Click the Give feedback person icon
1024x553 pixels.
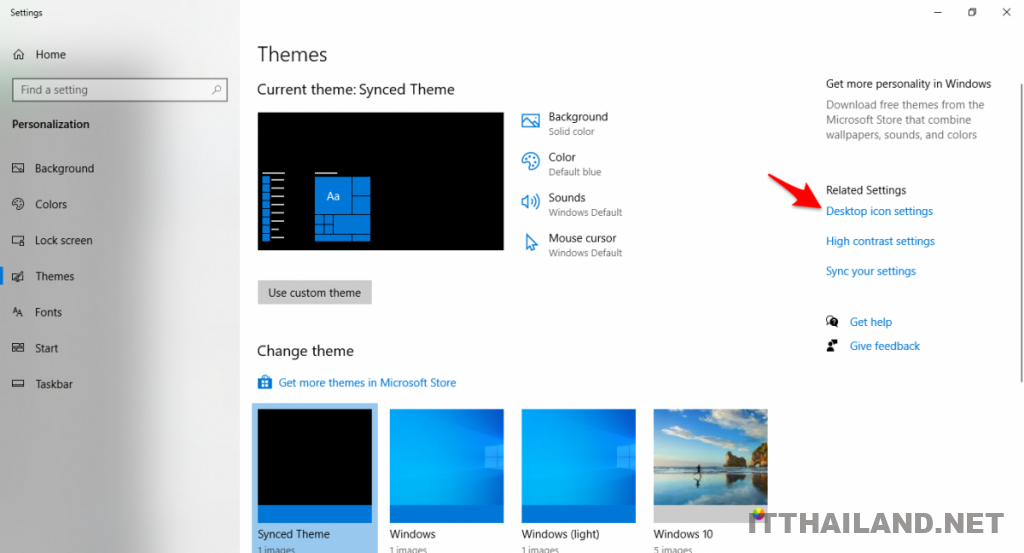(832, 346)
